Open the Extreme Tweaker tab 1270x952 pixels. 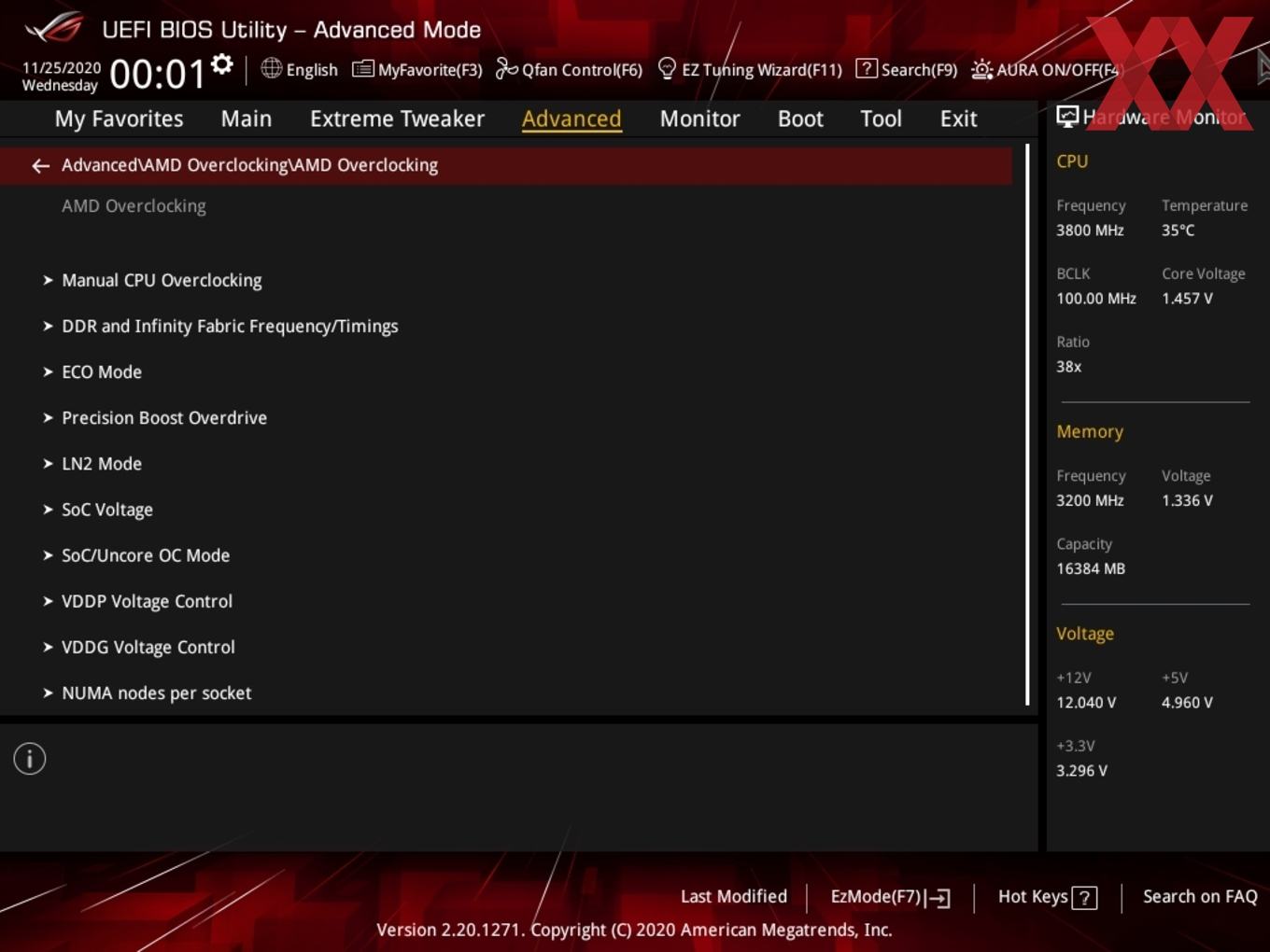tap(397, 119)
